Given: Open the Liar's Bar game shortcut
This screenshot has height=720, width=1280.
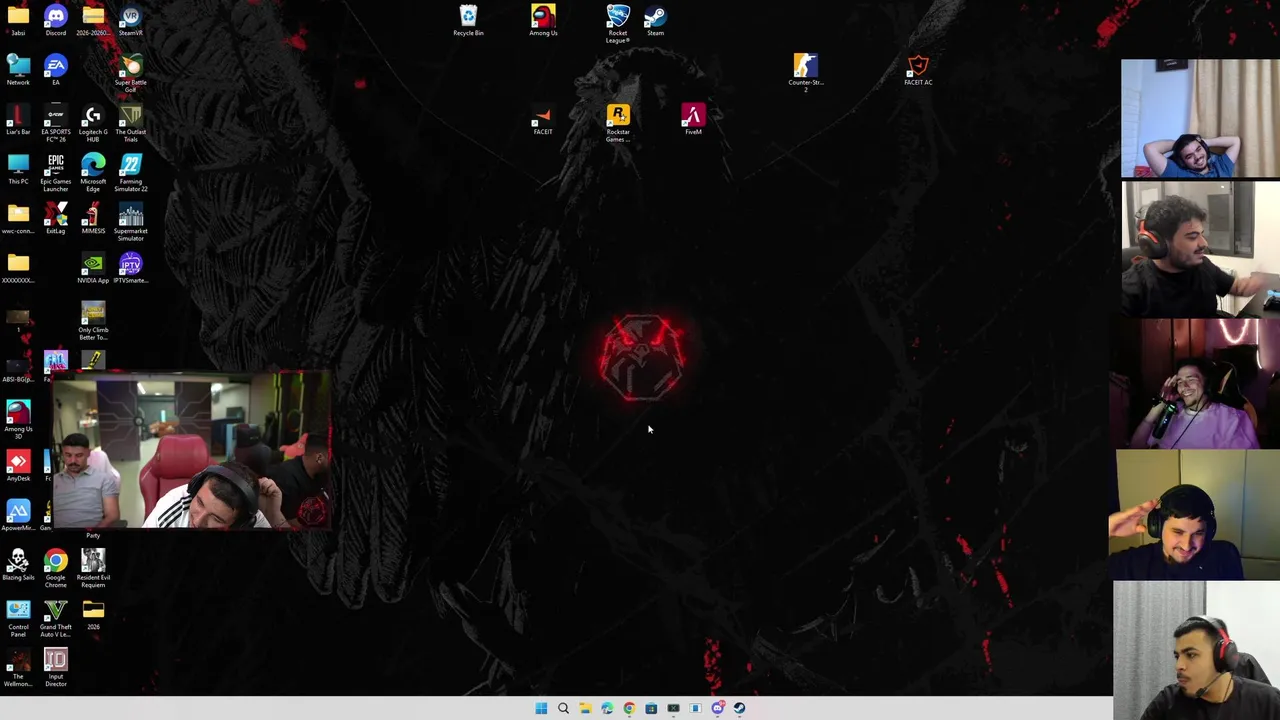Looking at the screenshot, I should click(18, 119).
